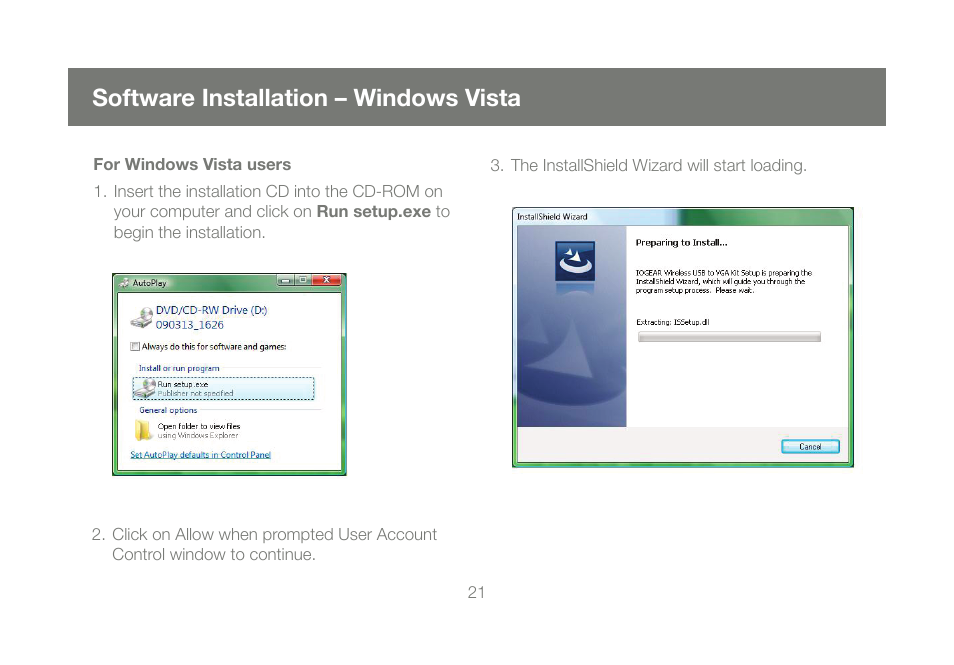954x665 pixels.
Task: Click the yellow folder icon in AutoPlay
Action: click(x=144, y=430)
